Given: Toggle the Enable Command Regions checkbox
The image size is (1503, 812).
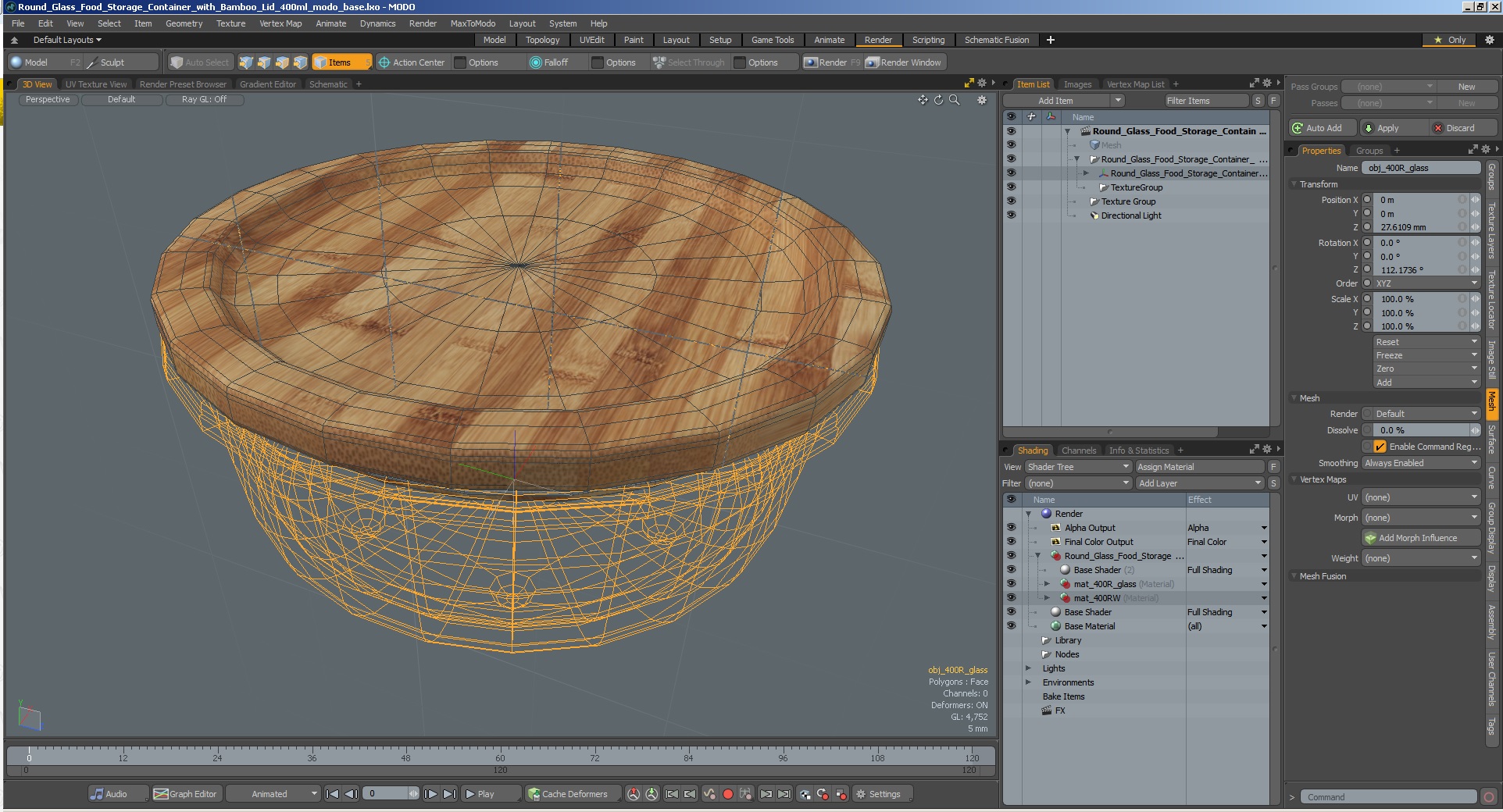Looking at the screenshot, I should tap(1380, 447).
